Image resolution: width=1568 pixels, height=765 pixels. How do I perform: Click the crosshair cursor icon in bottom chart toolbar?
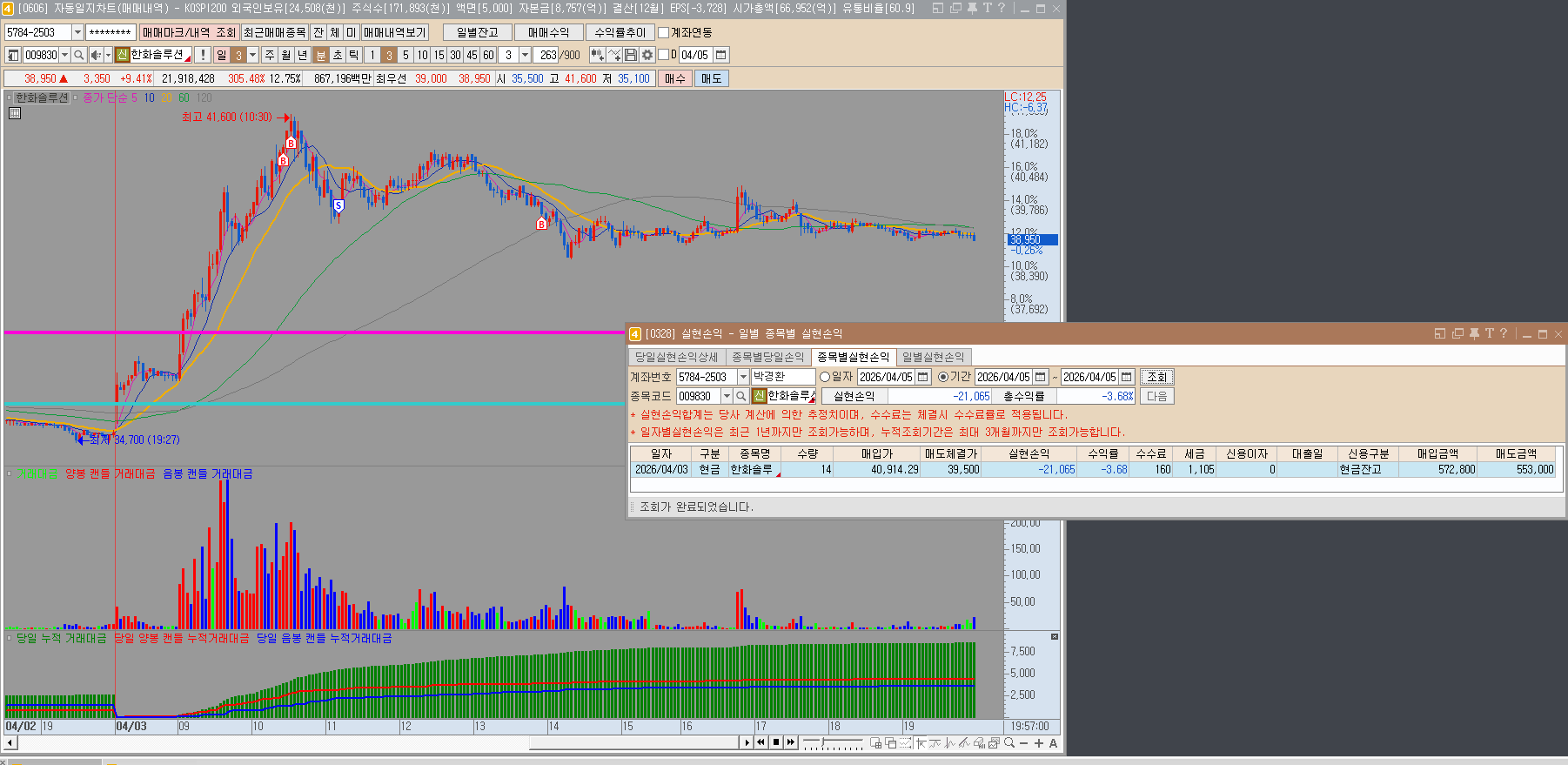point(921,742)
